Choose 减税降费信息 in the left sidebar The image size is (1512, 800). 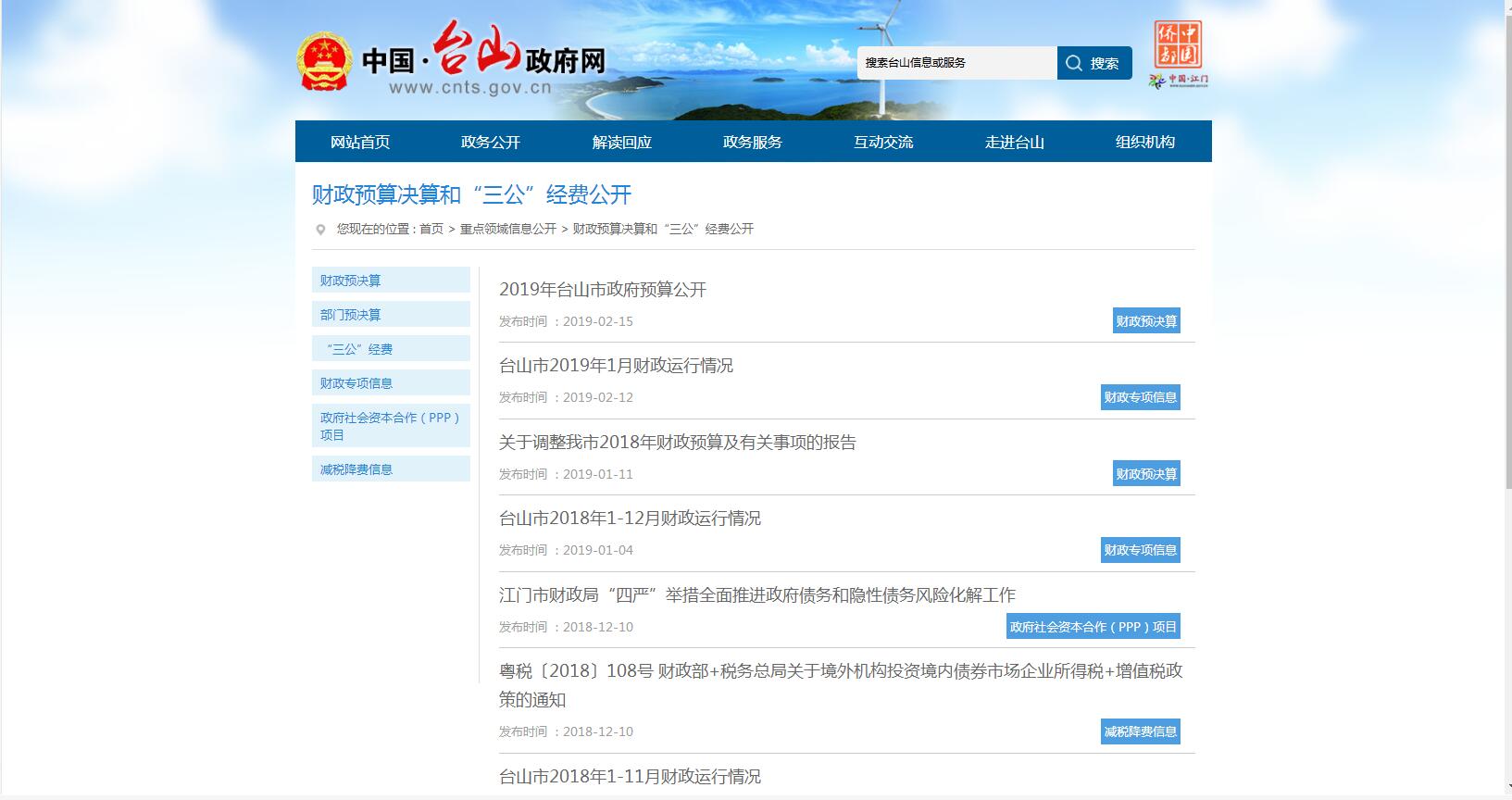pos(356,469)
